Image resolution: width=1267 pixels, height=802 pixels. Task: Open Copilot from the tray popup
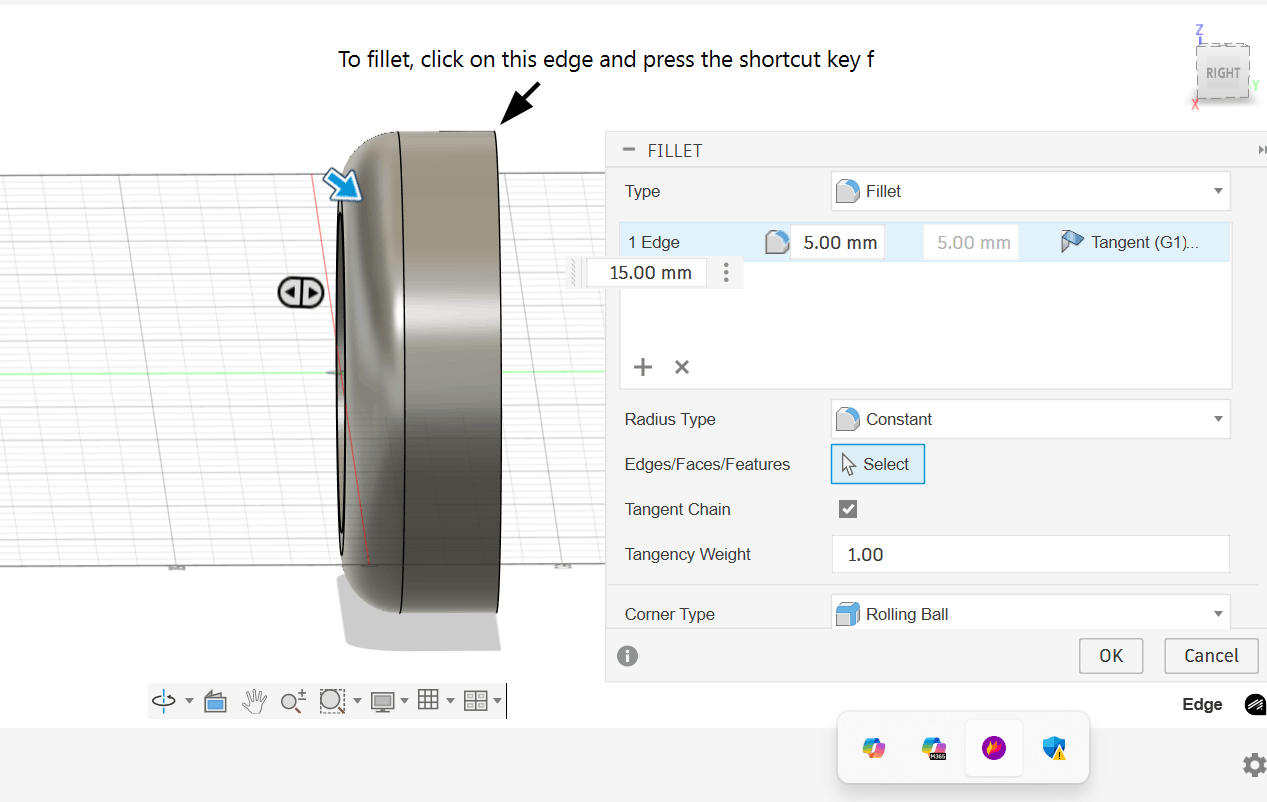click(874, 747)
